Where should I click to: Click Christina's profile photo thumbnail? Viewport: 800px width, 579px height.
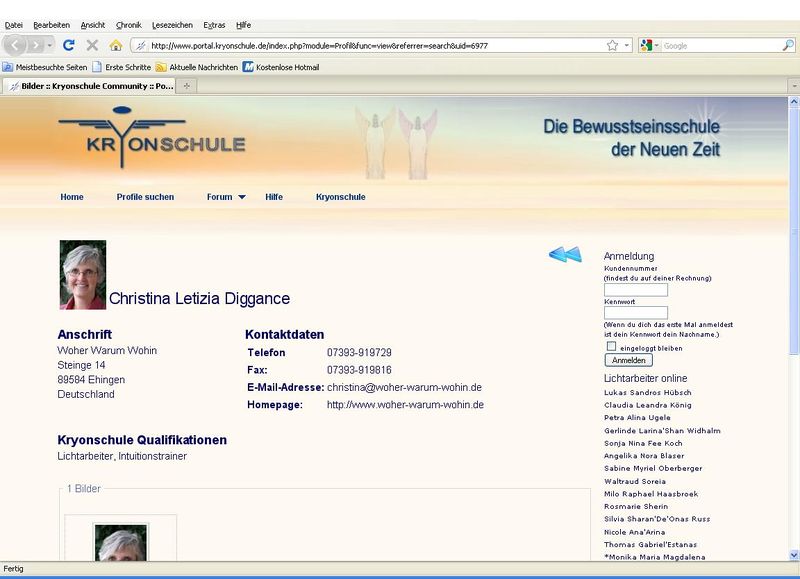pos(83,275)
